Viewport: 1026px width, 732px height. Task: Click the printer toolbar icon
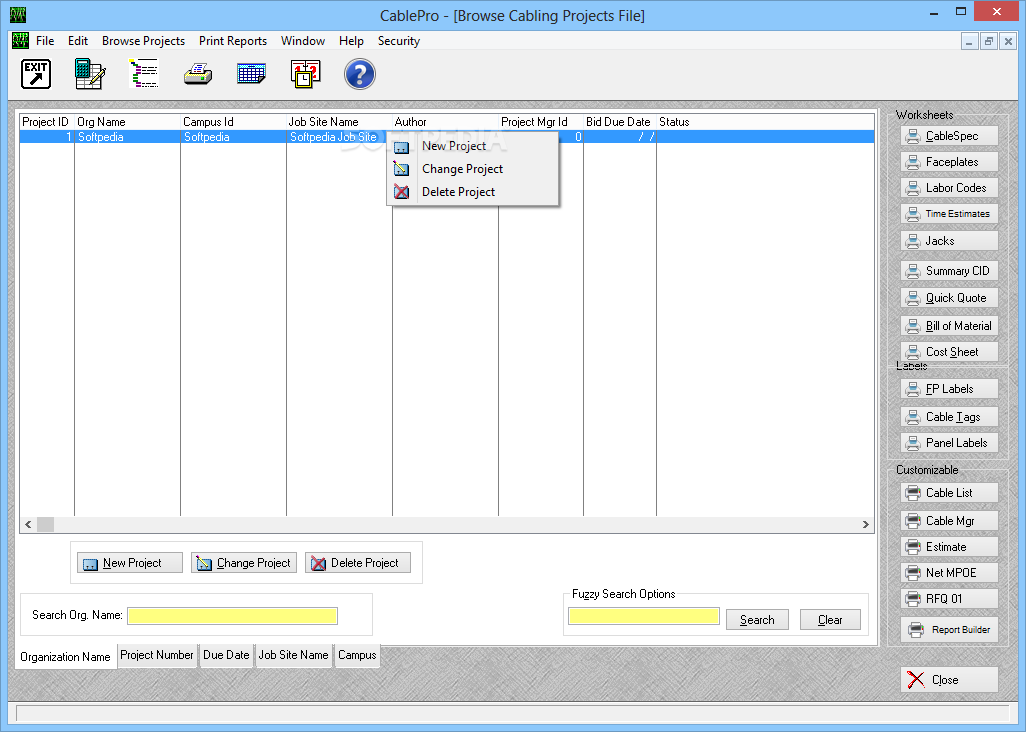pos(198,74)
